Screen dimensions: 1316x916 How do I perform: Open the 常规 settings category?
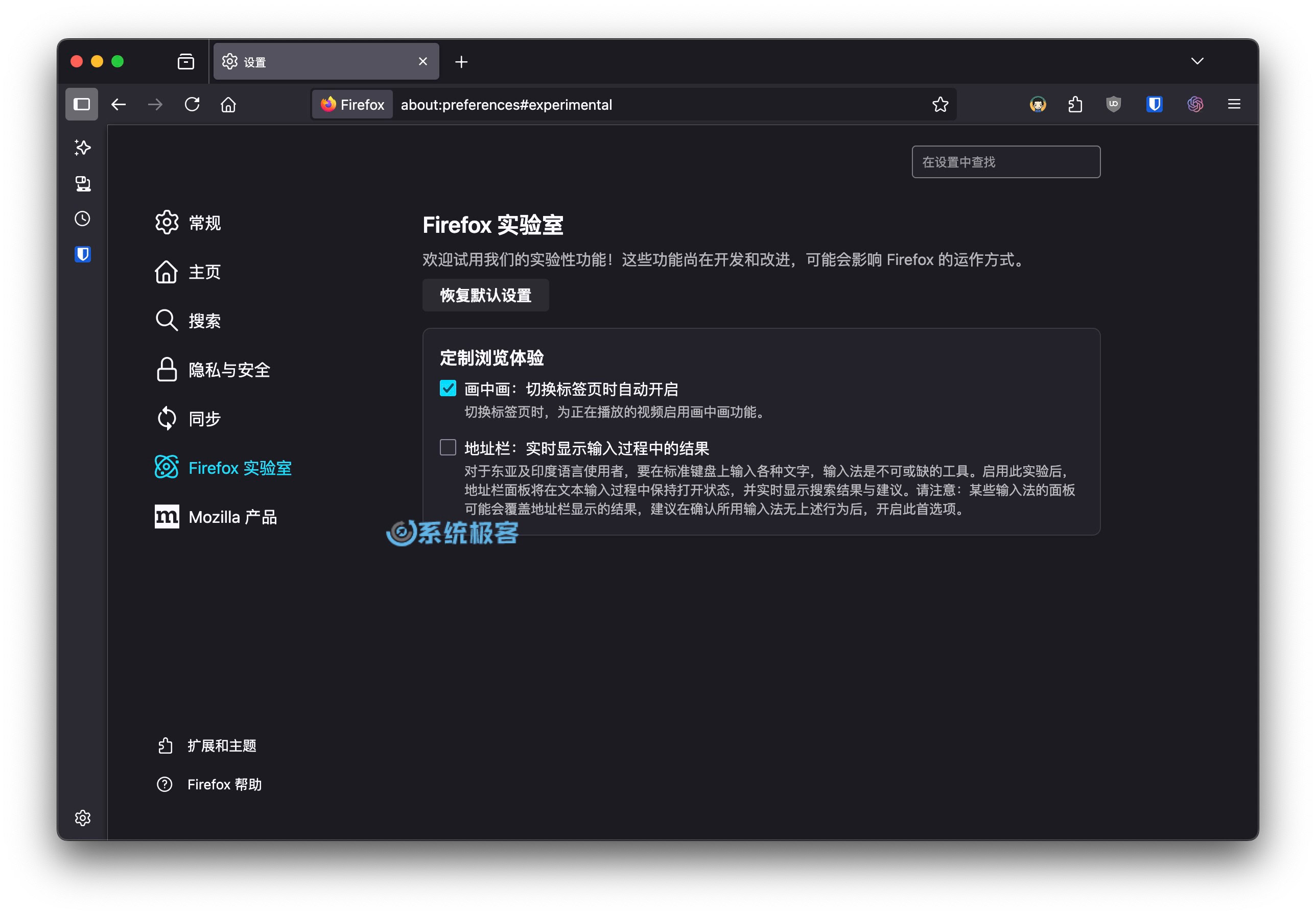click(188, 222)
